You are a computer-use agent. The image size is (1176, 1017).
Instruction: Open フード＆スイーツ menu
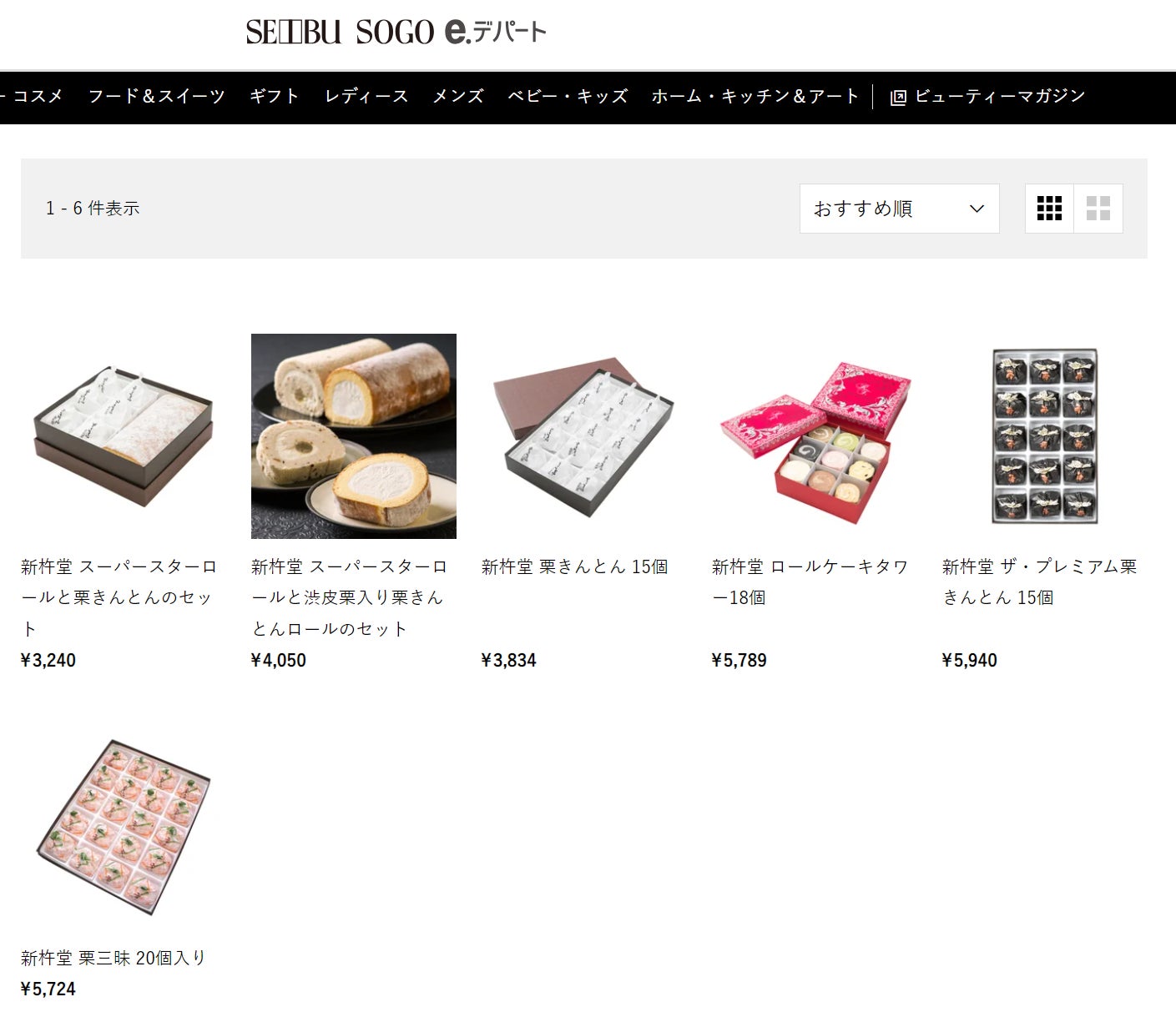pyautogui.click(x=157, y=97)
